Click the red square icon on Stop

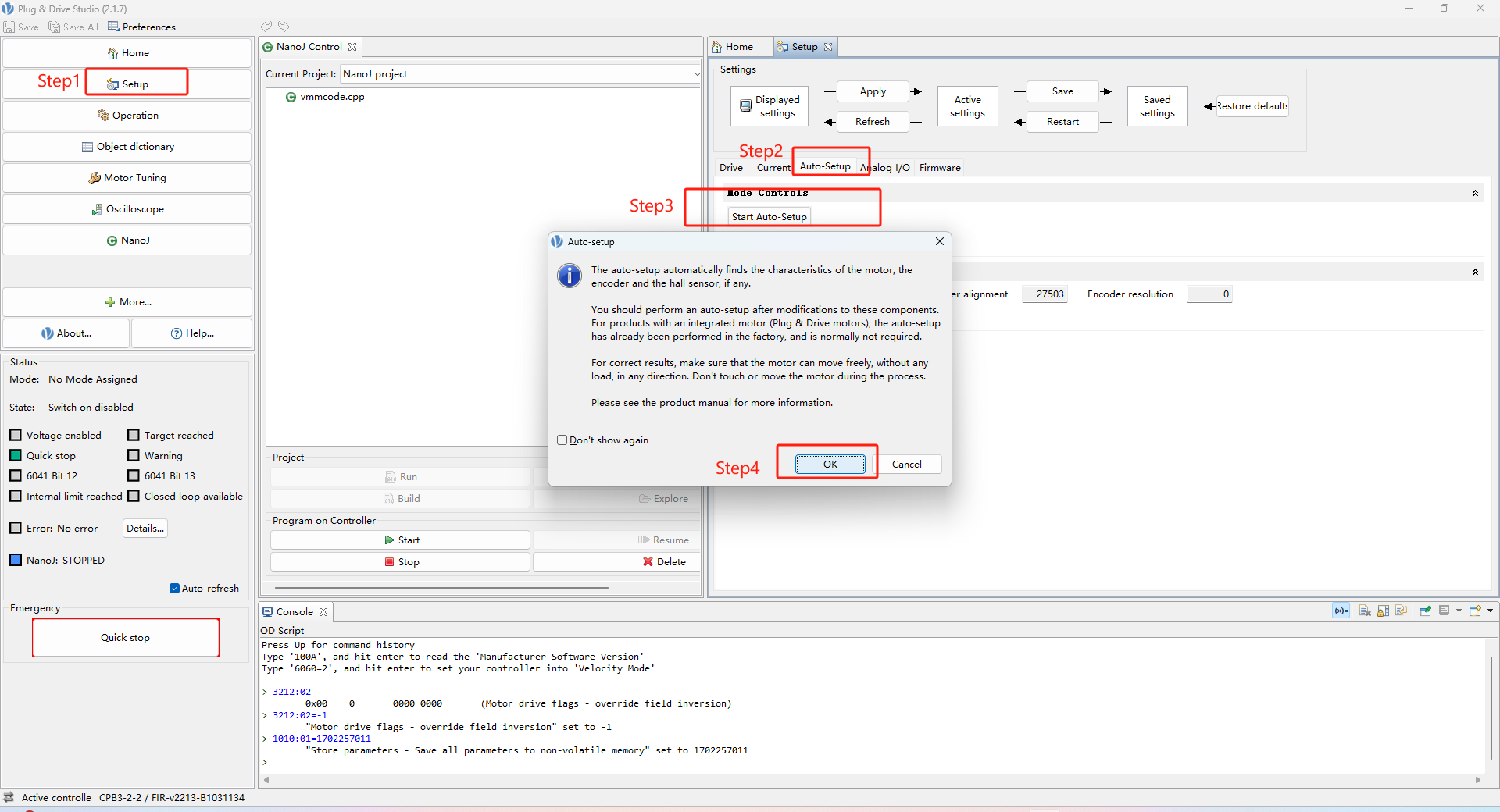pos(389,562)
